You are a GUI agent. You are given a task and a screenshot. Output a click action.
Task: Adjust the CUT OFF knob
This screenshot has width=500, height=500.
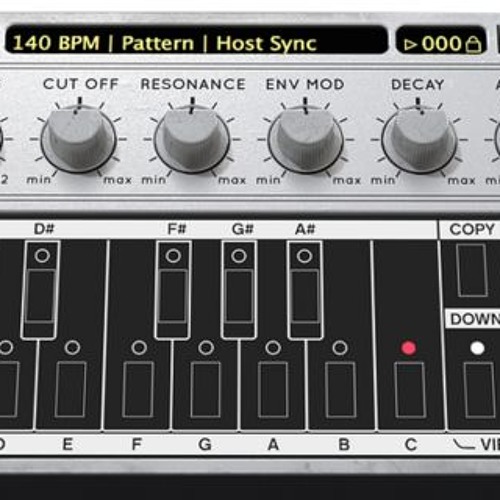[79, 139]
